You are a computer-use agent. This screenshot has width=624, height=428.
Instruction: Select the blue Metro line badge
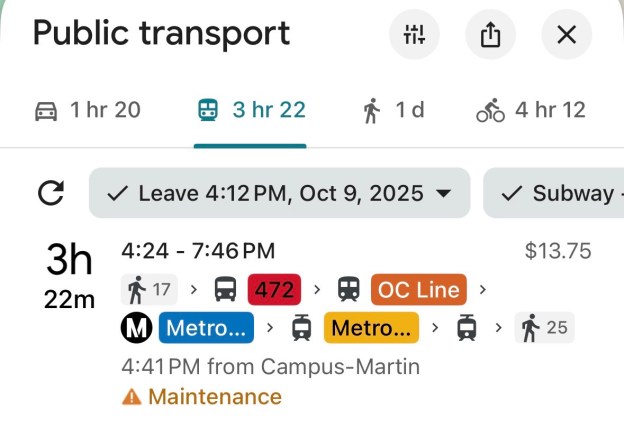(205, 328)
